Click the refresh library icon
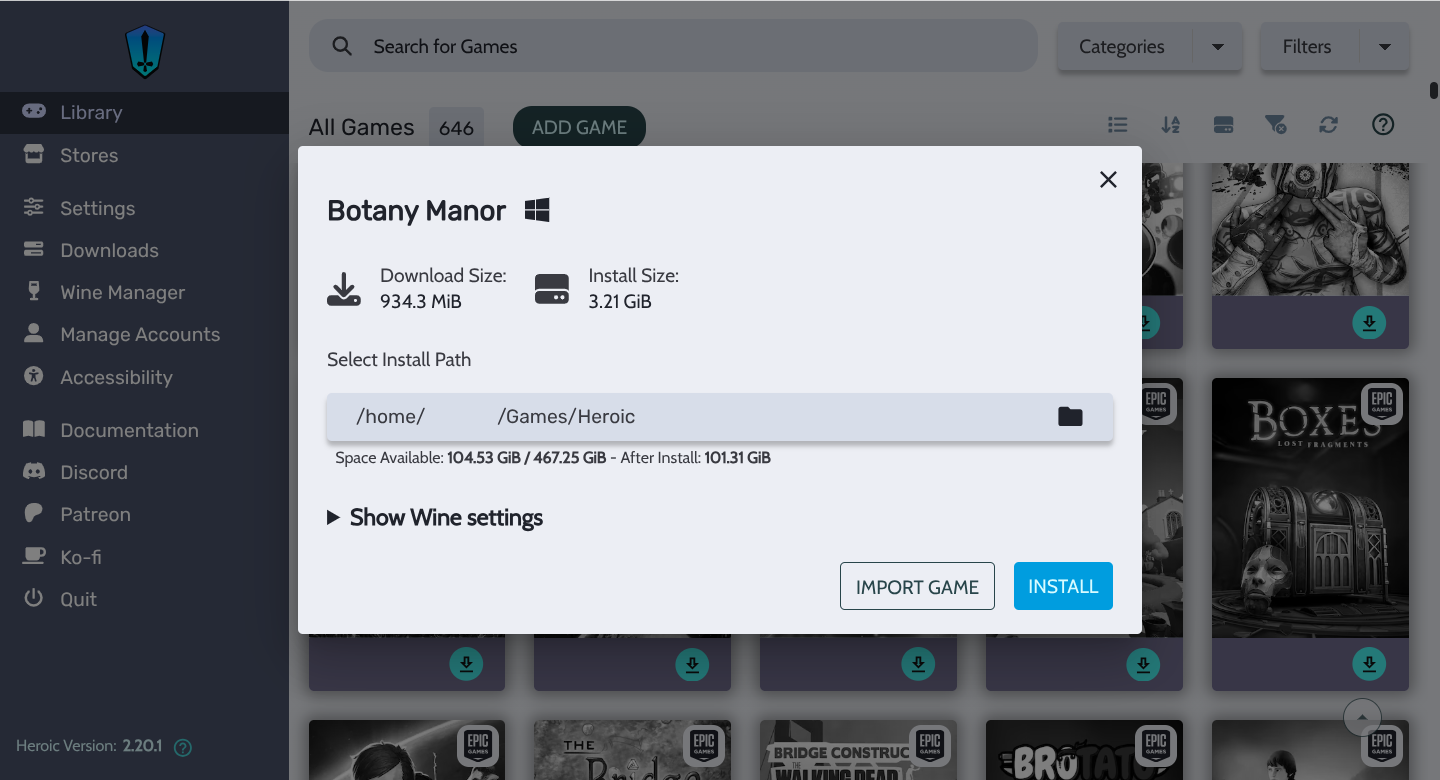Screen dimensions: 1440x780 [1328, 125]
